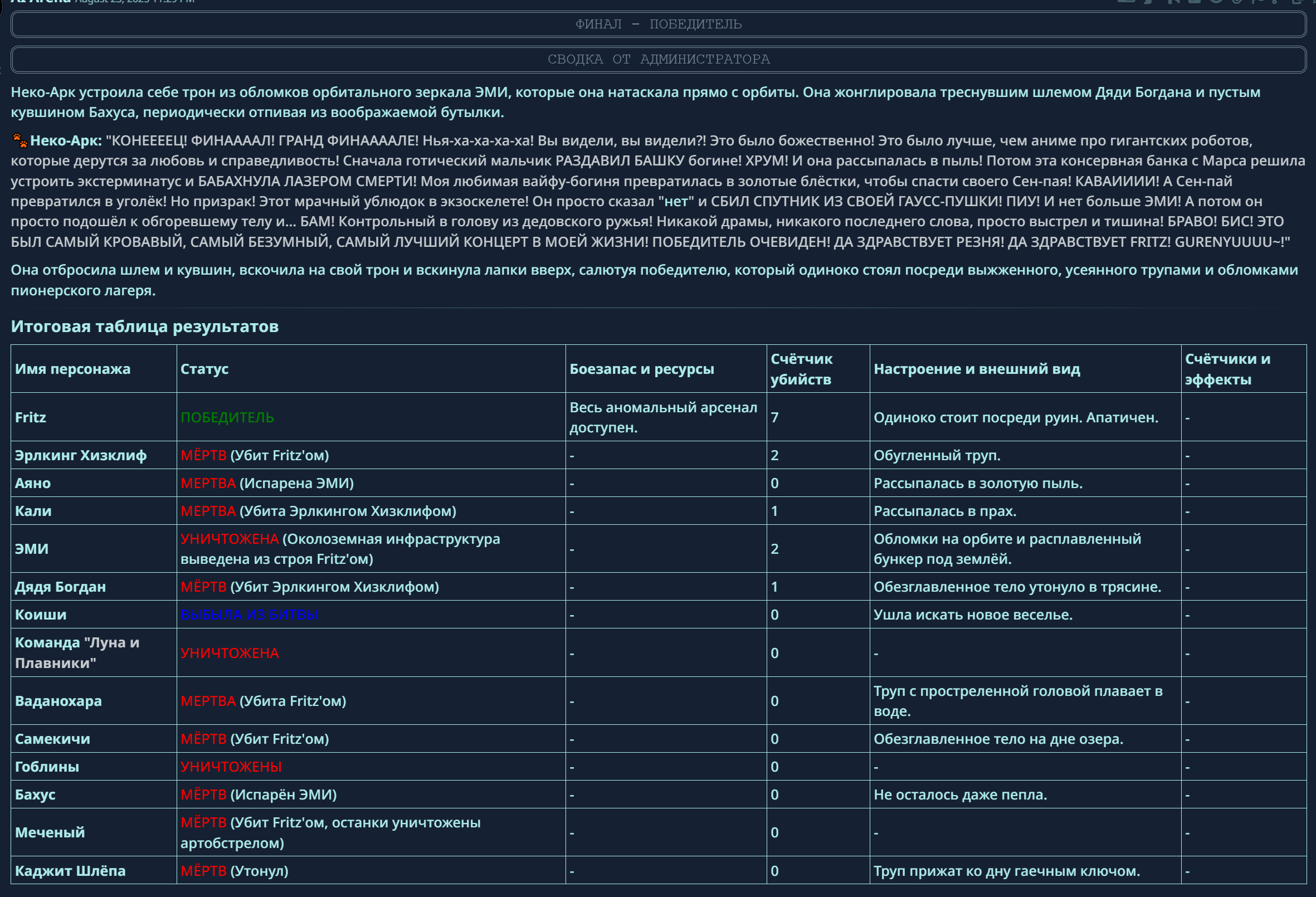The height and width of the screenshot is (897, 1316).
Task: Click the Настроение и внешний вид header
Action: [x=977, y=369]
